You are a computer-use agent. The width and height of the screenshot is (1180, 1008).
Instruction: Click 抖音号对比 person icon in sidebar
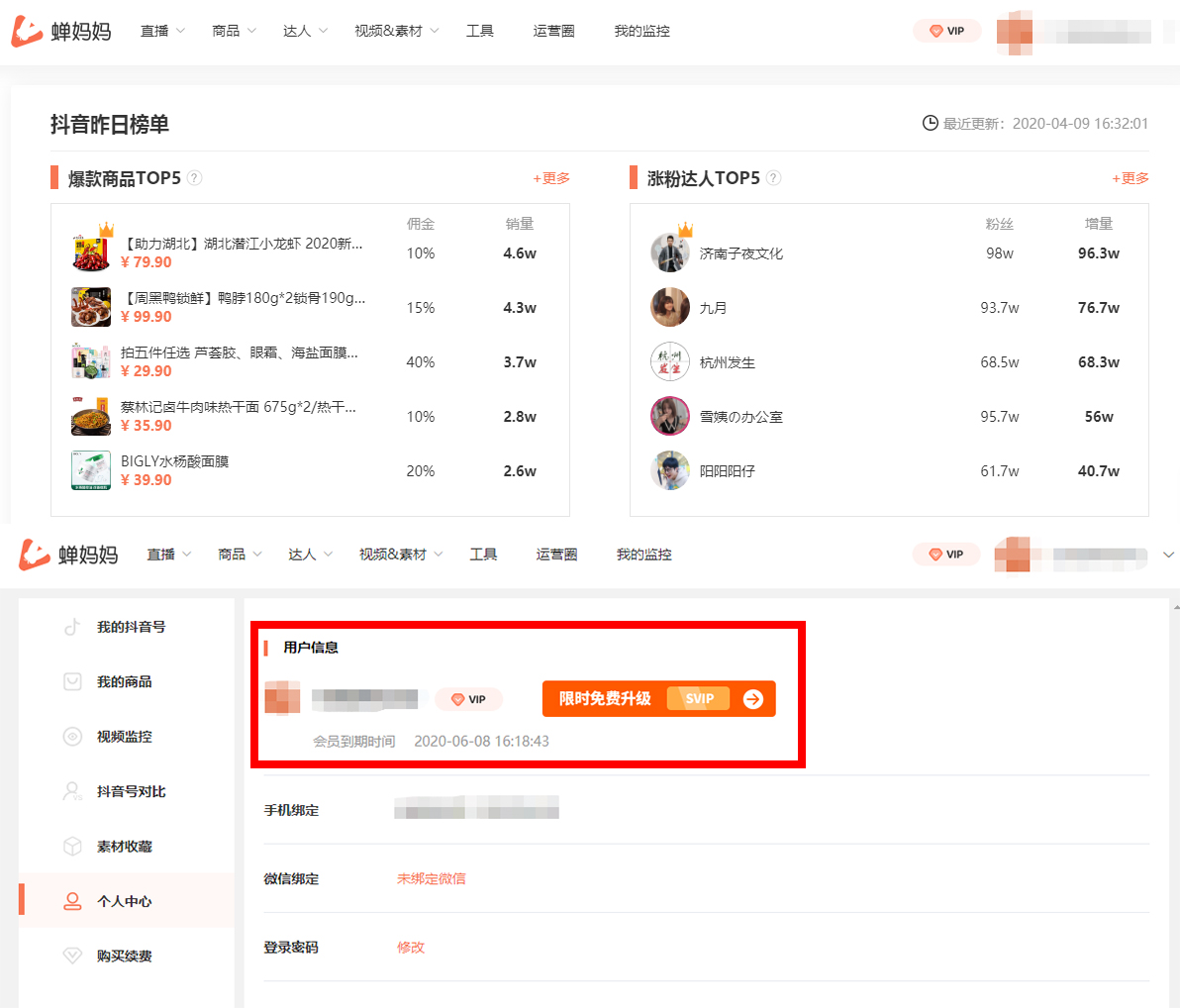(x=72, y=791)
